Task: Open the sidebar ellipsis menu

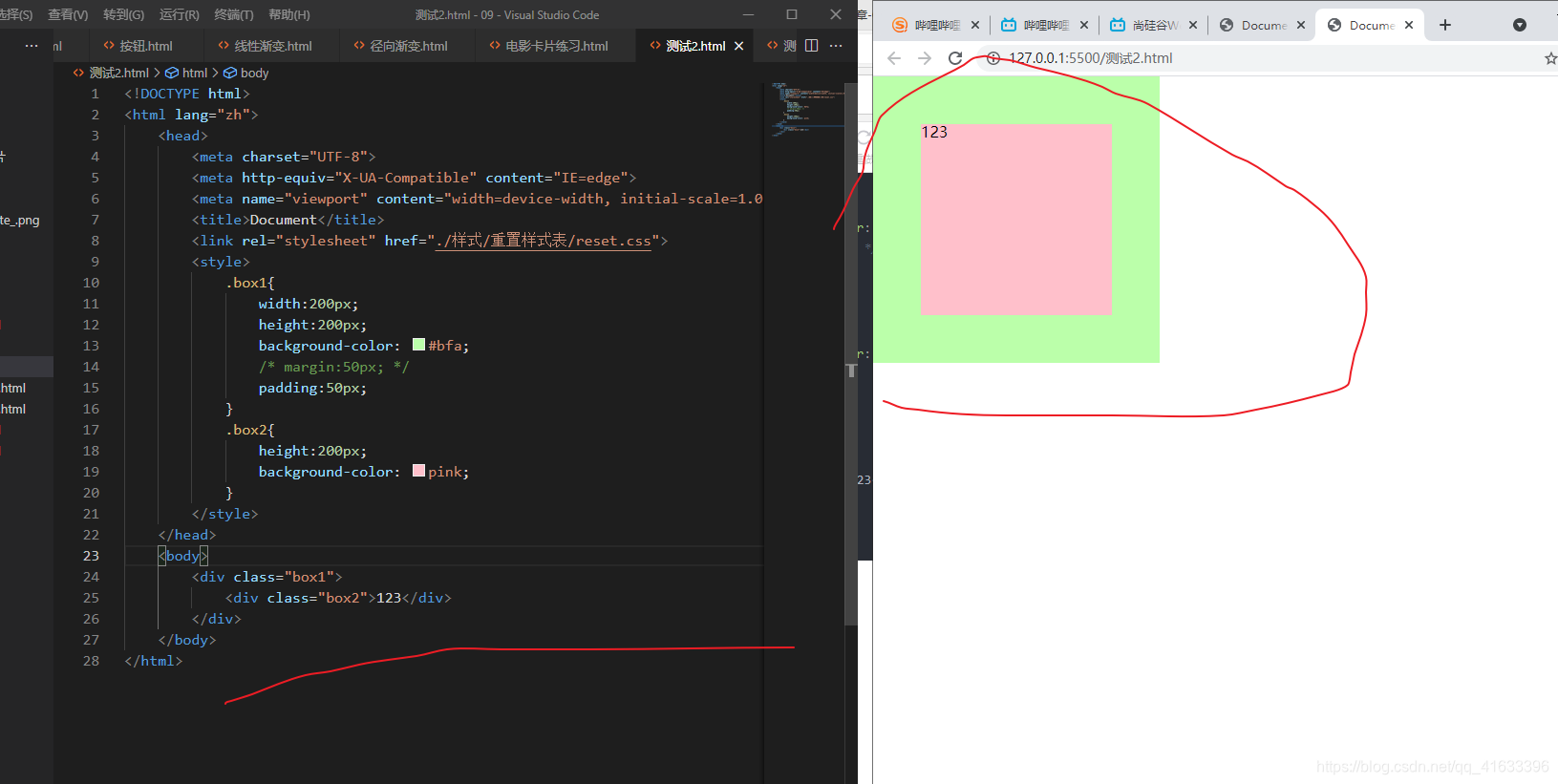Action: tap(32, 46)
